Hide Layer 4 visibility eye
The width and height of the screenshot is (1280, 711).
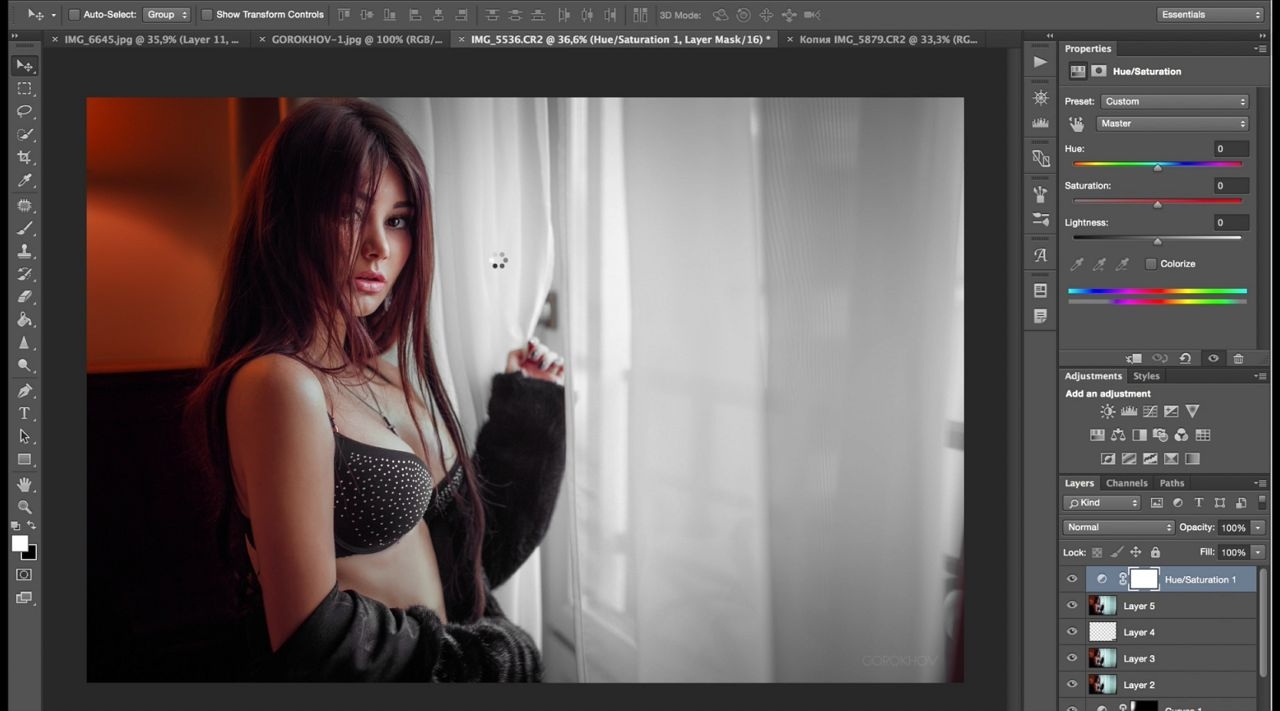1072,632
